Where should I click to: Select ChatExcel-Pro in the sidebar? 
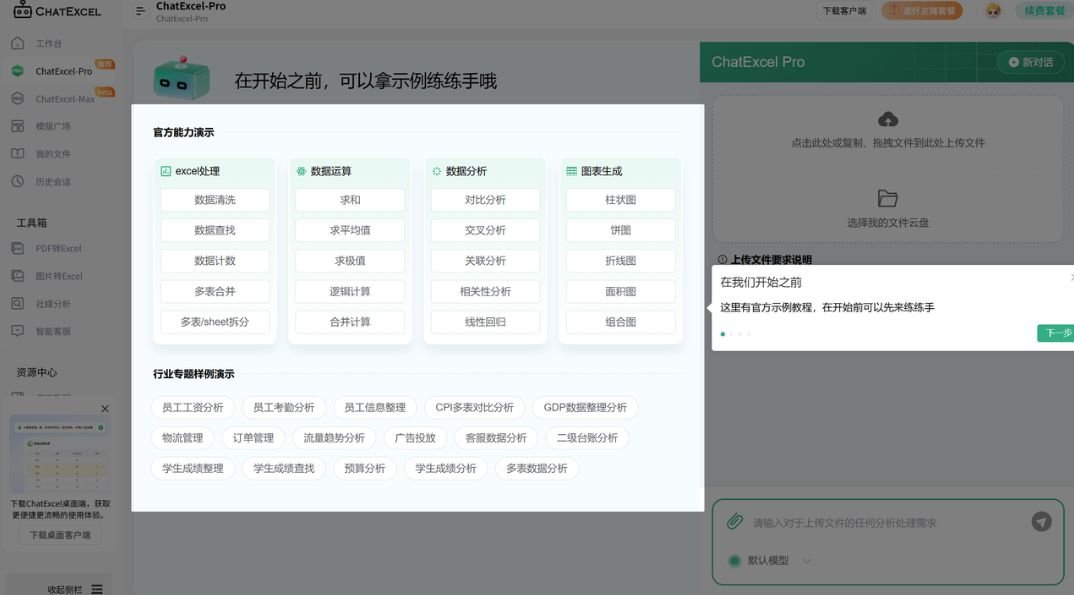(63, 71)
